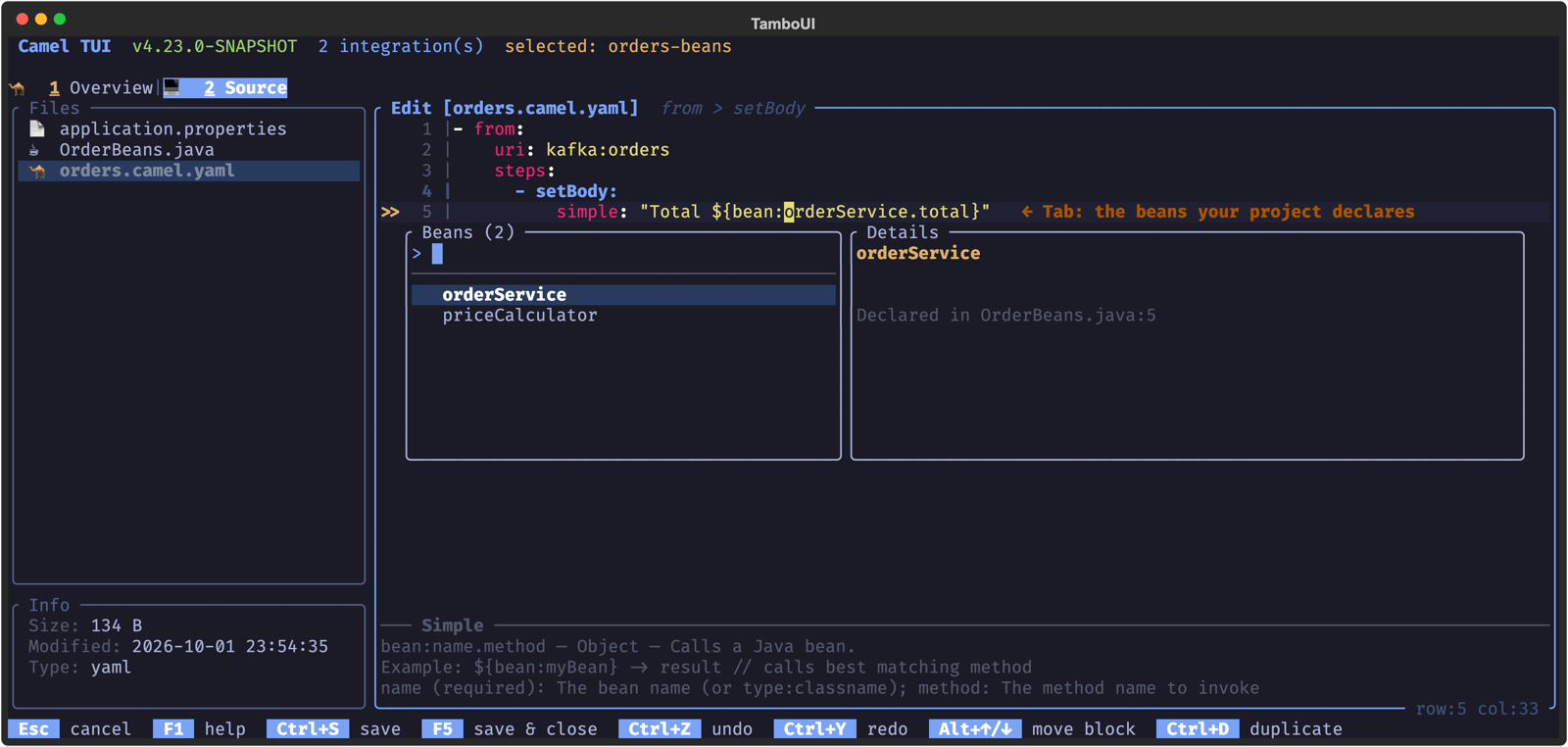This screenshot has height=747, width=1568.
Task: Click the camel icon beside Overview tab
Action: (x=17, y=88)
